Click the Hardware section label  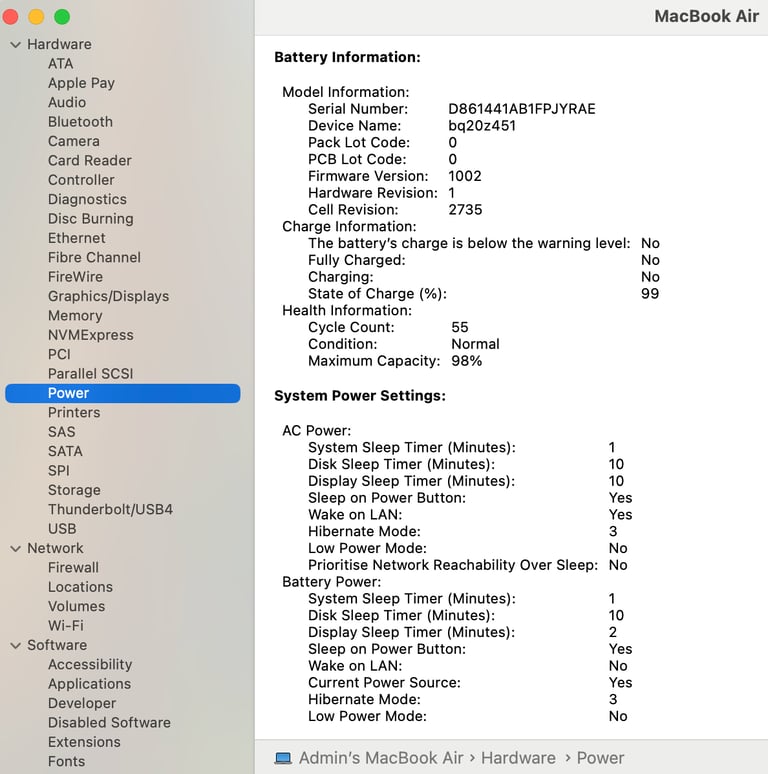pyautogui.click(x=59, y=44)
